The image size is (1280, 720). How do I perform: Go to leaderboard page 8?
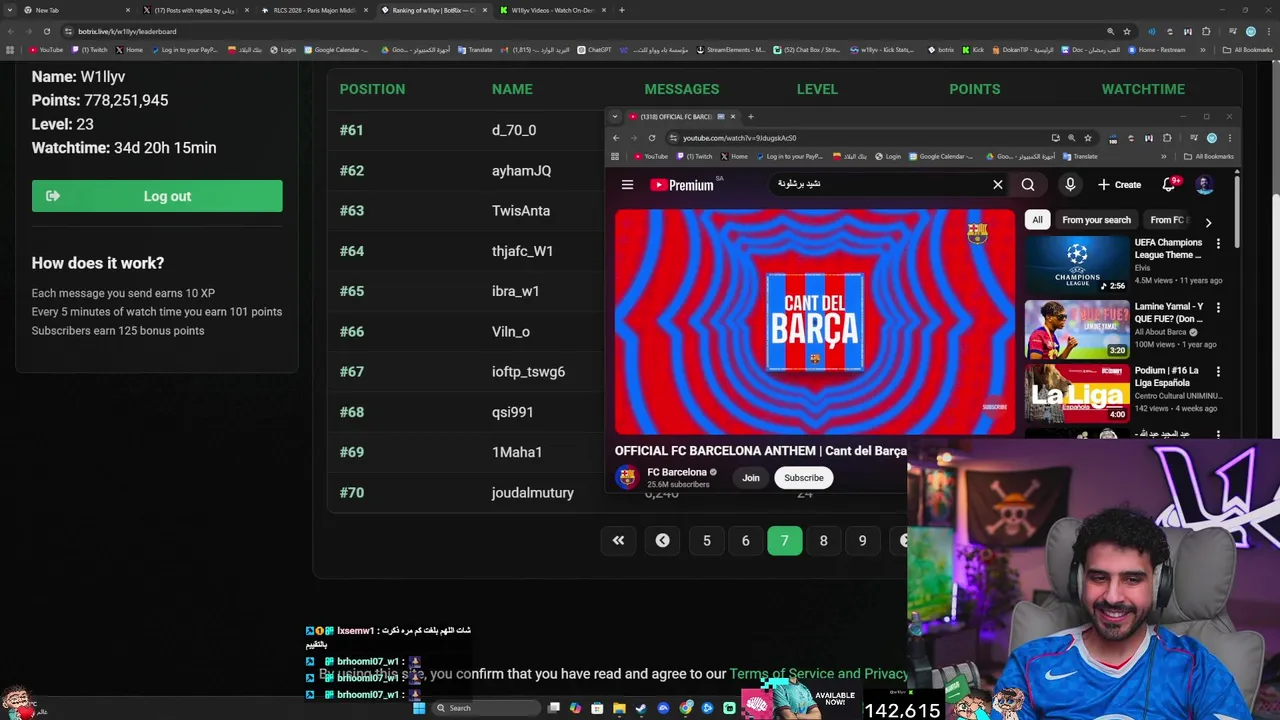point(823,541)
